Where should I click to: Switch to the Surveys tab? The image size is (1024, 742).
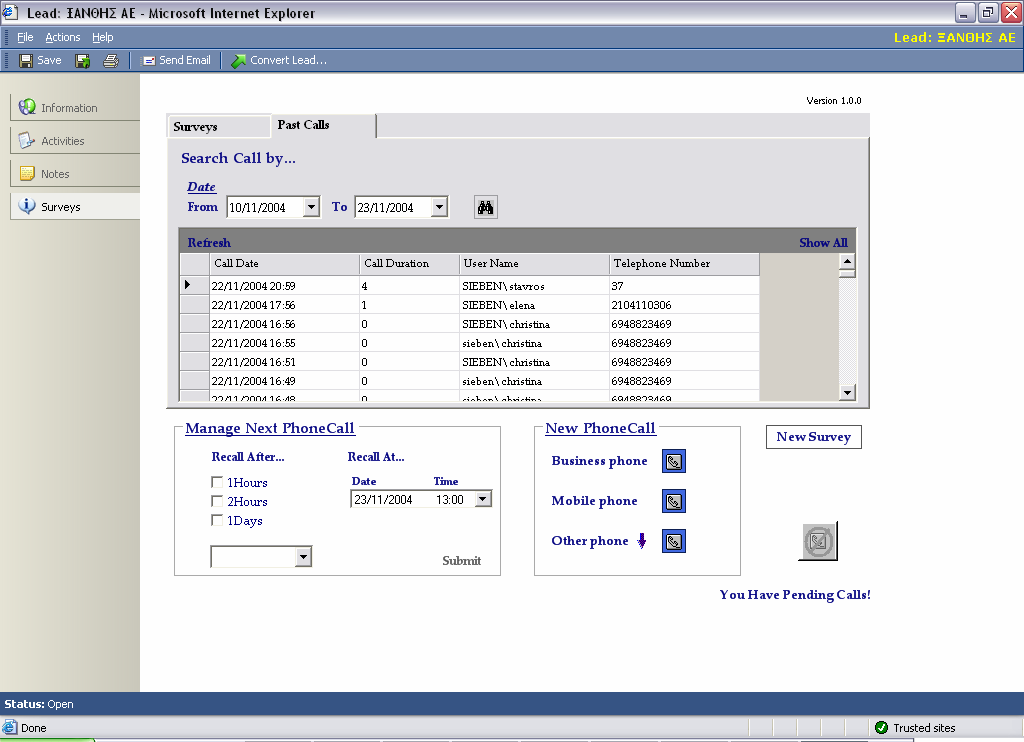219,127
